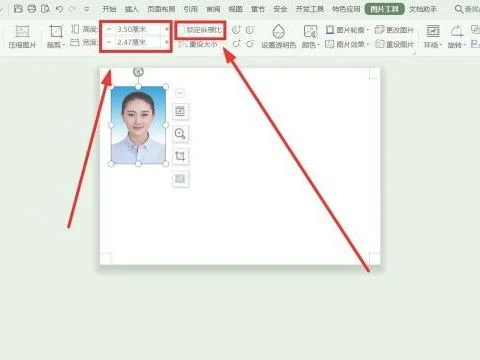Click the zoom magnifier icon beside photo
This screenshot has height=360, width=480.
[180, 134]
